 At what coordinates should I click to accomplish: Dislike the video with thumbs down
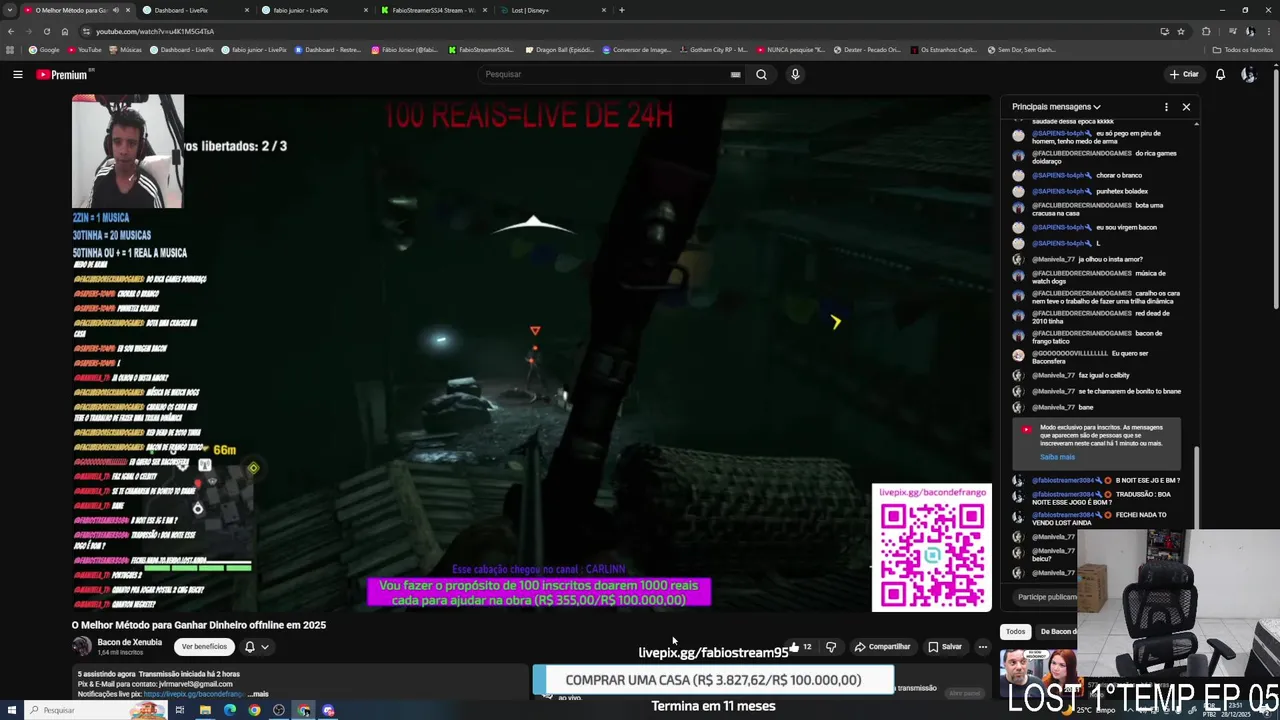831,647
